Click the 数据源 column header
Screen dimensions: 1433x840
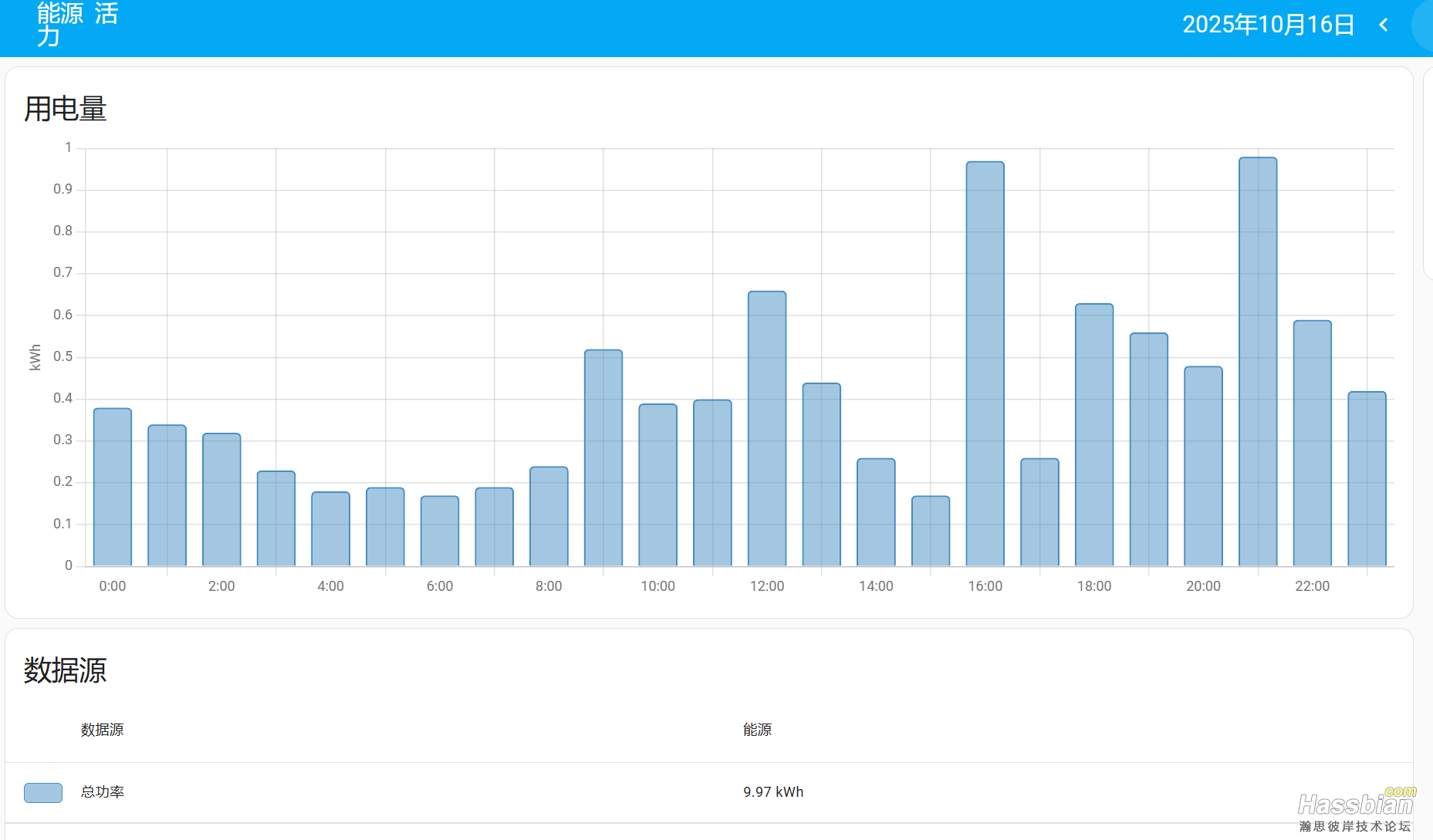(x=102, y=730)
